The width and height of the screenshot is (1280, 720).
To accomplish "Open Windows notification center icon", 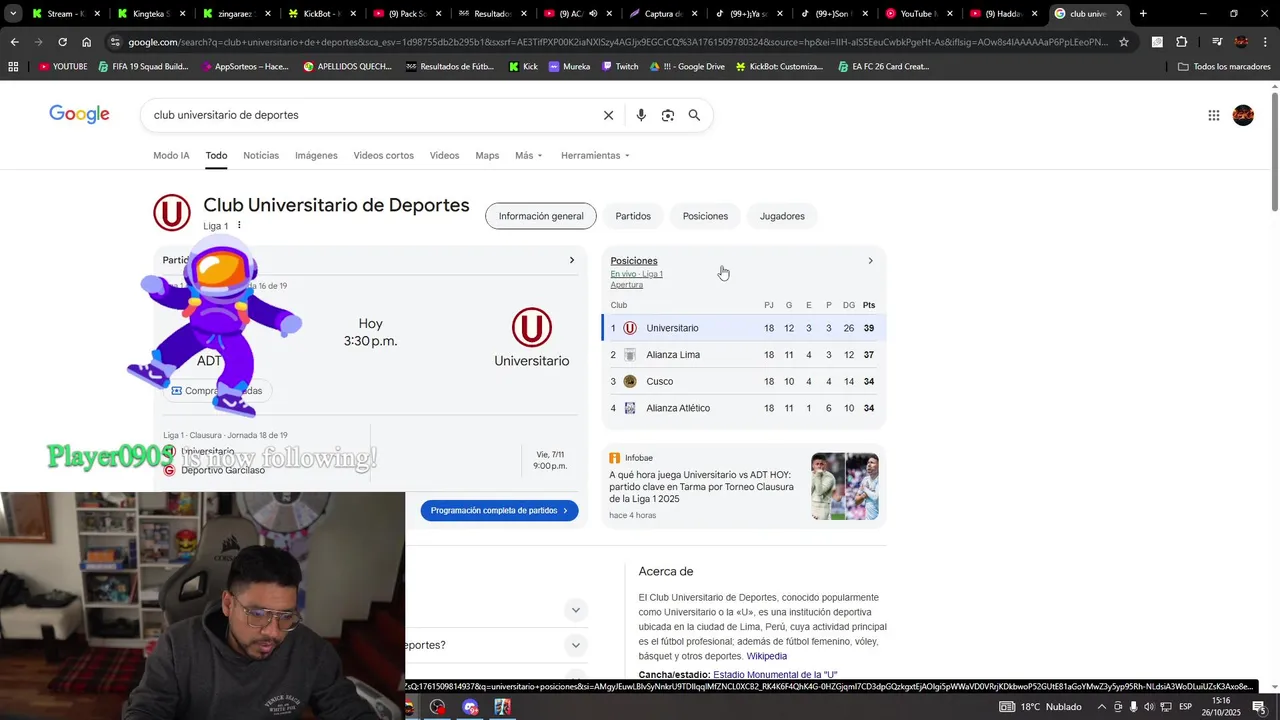I will point(1259,707).
